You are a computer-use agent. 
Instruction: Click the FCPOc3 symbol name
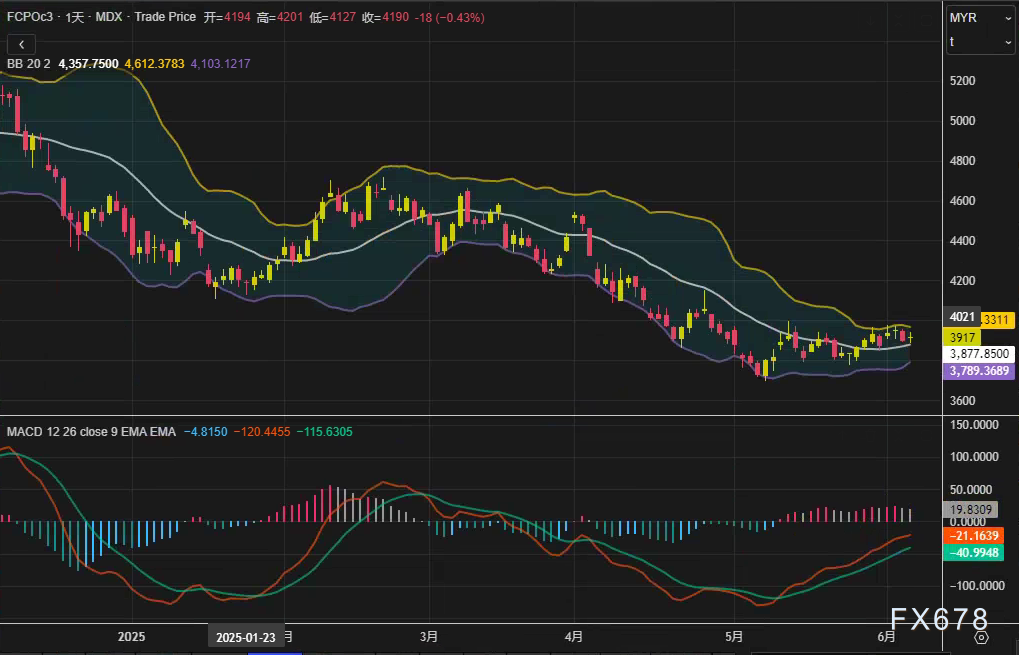pos(31,17)
